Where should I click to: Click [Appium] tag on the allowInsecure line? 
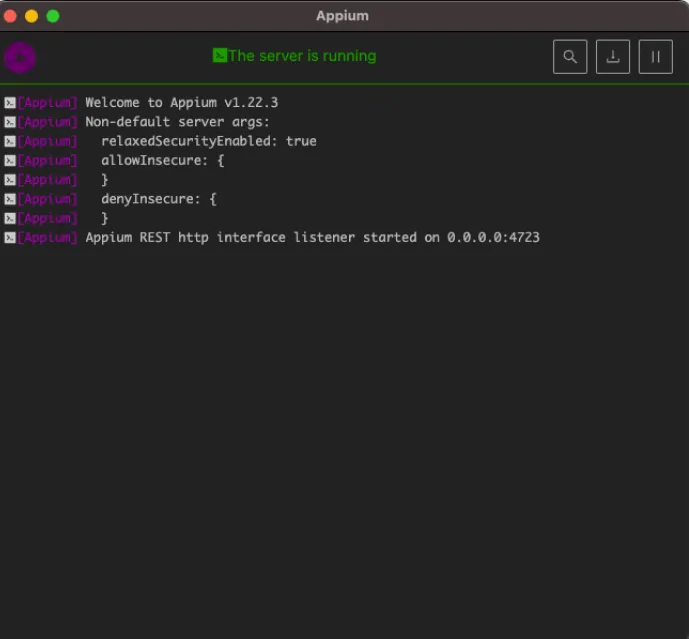click(47, 161)
